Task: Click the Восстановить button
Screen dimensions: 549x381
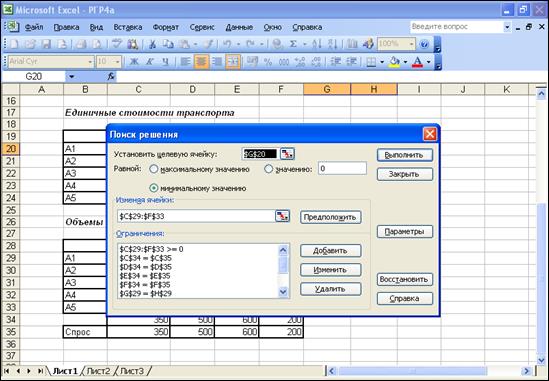Action: [x=405, y=279]
